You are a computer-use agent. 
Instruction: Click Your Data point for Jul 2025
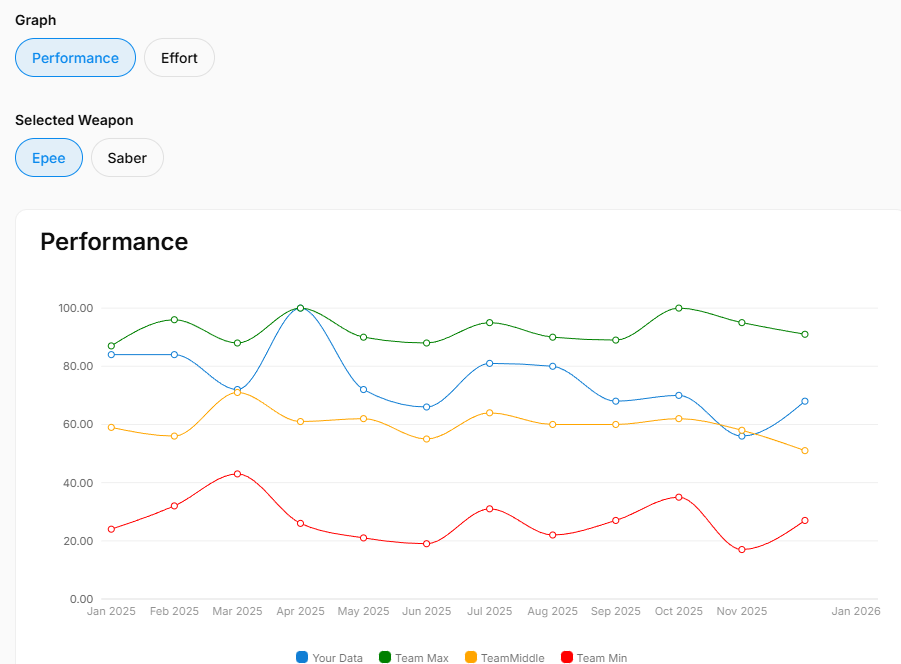coord(489,363)
